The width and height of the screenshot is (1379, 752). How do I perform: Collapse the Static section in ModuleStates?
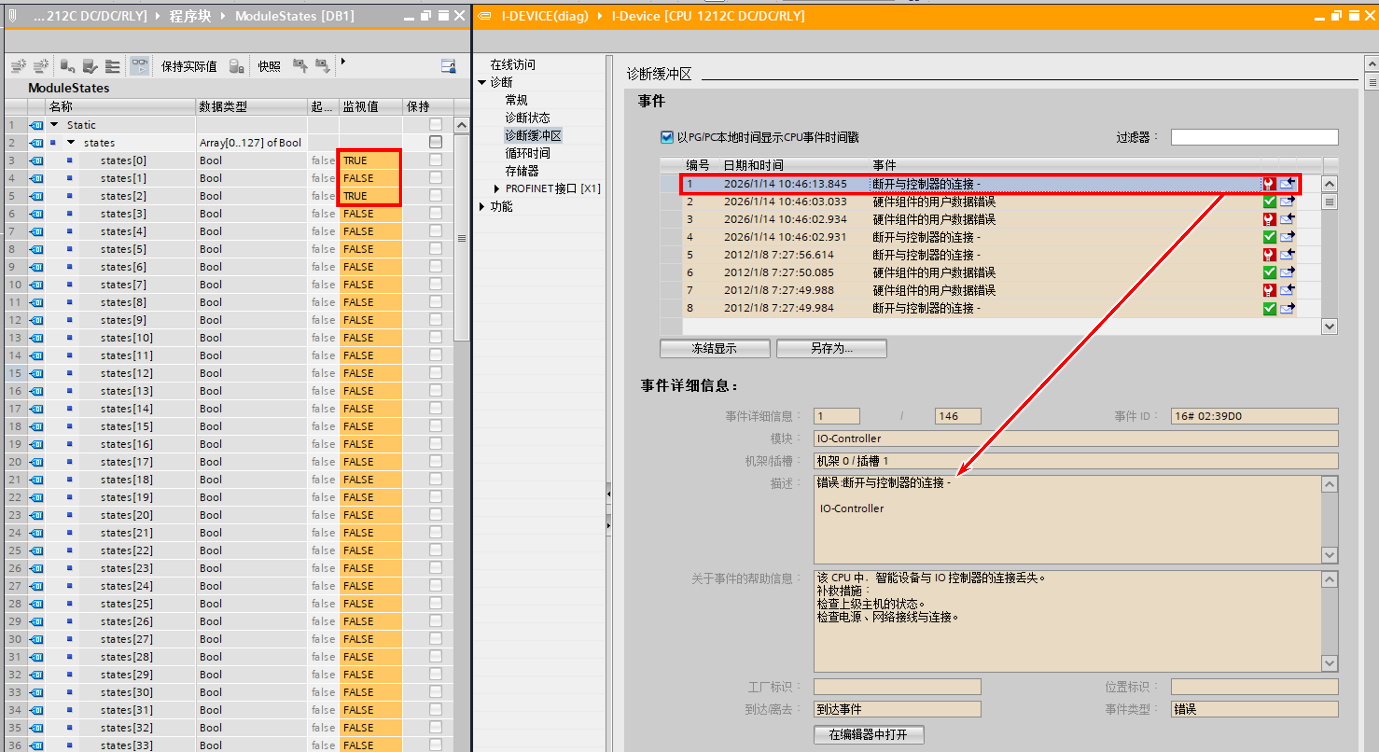57,125
